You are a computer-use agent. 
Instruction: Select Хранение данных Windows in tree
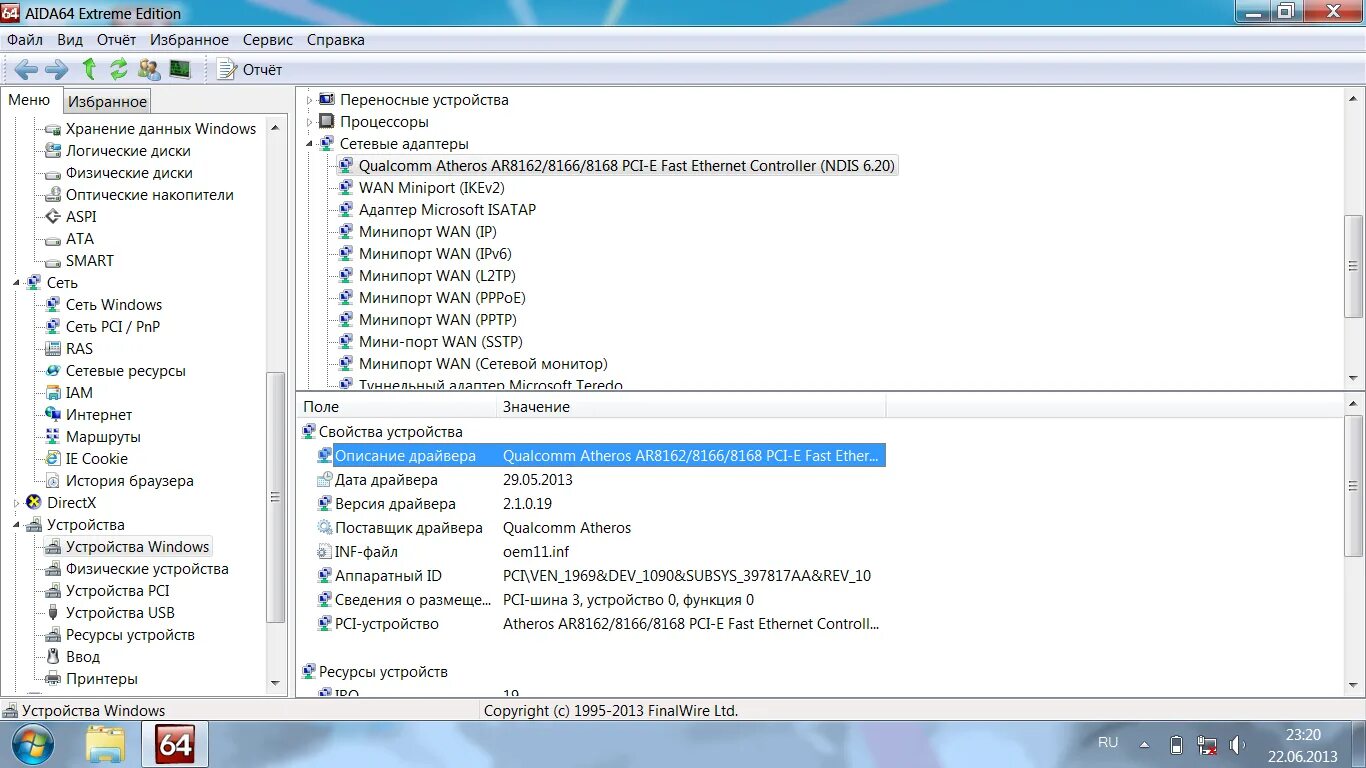tap(160, 129)
